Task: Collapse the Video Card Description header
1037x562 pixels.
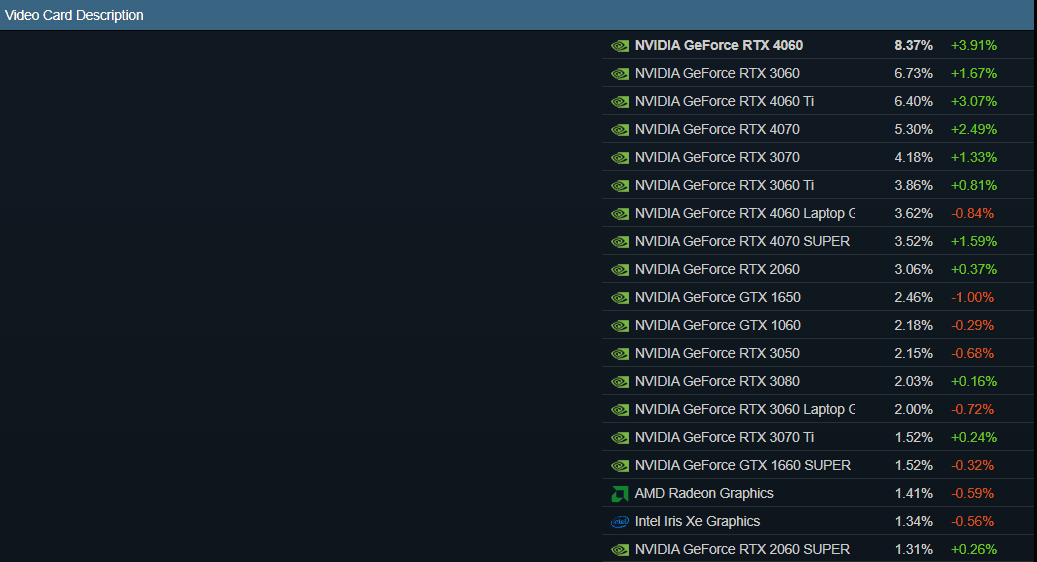Action: pyautogui.click(x=517, y=15)
